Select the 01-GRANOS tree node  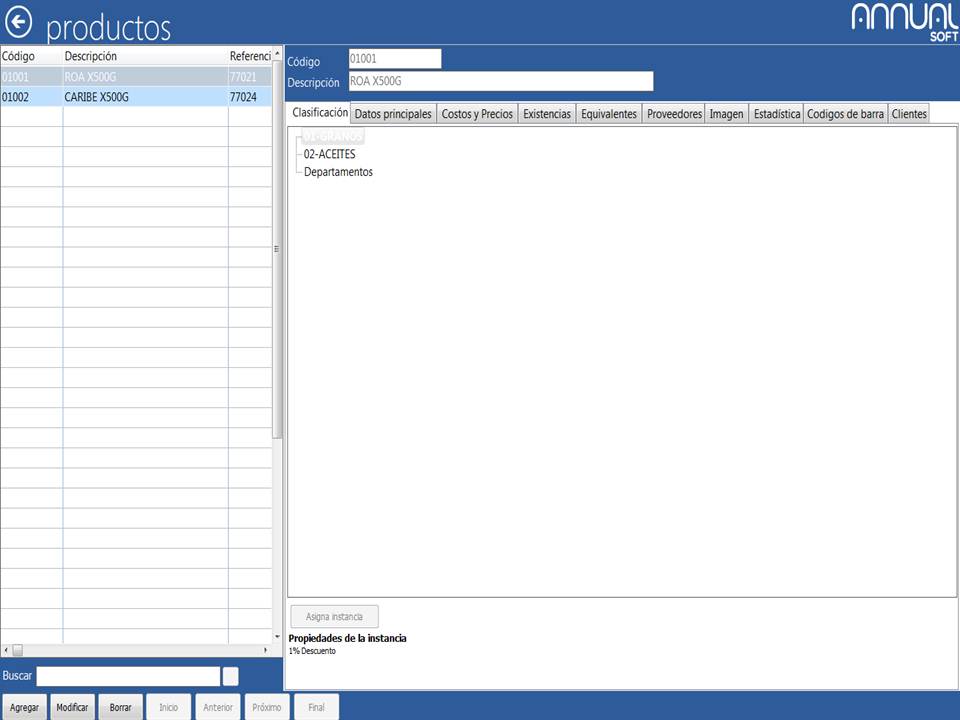pyautogui.click(x=333, y=136)
